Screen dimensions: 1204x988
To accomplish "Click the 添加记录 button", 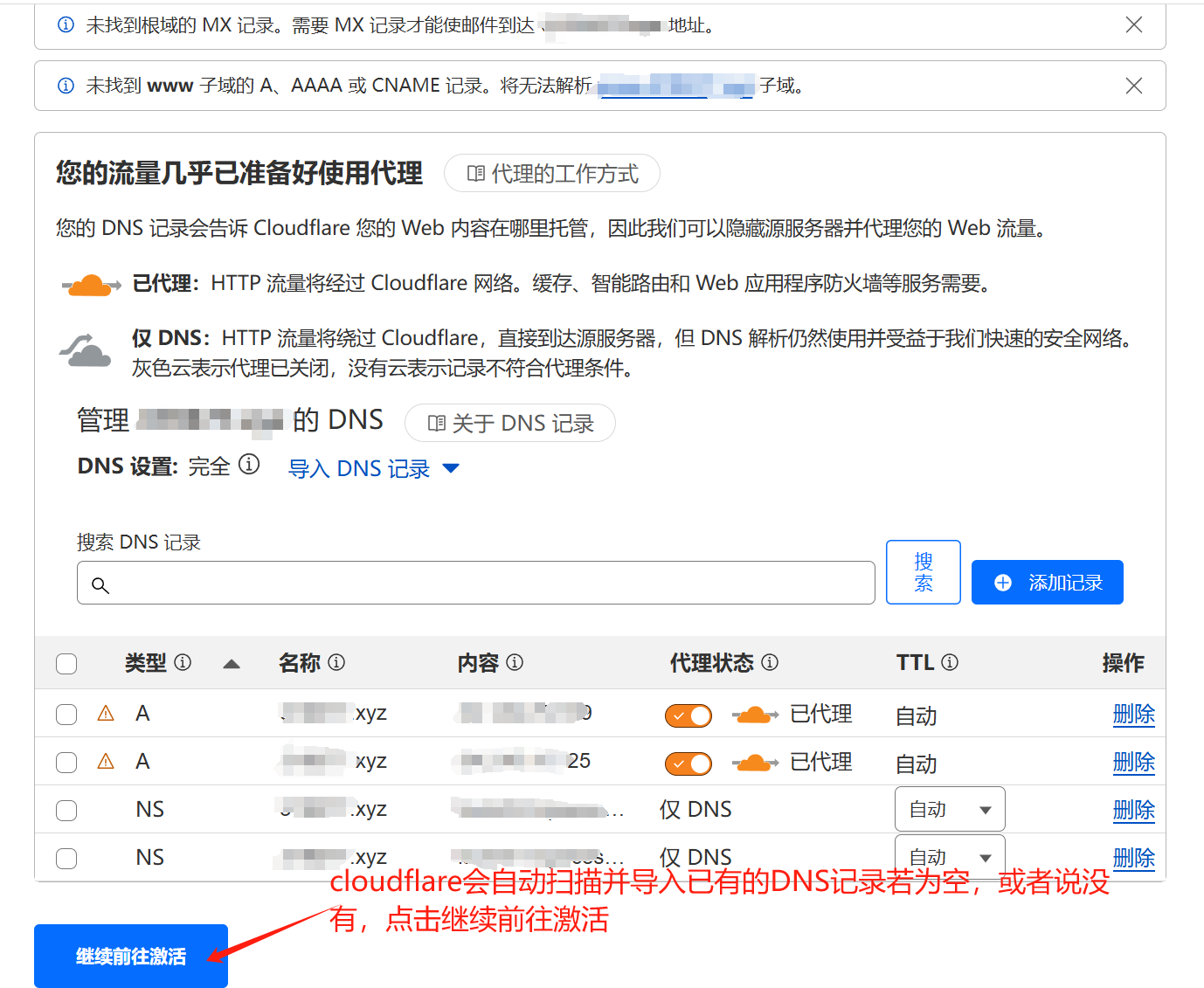I will (x=1048, y=583).
